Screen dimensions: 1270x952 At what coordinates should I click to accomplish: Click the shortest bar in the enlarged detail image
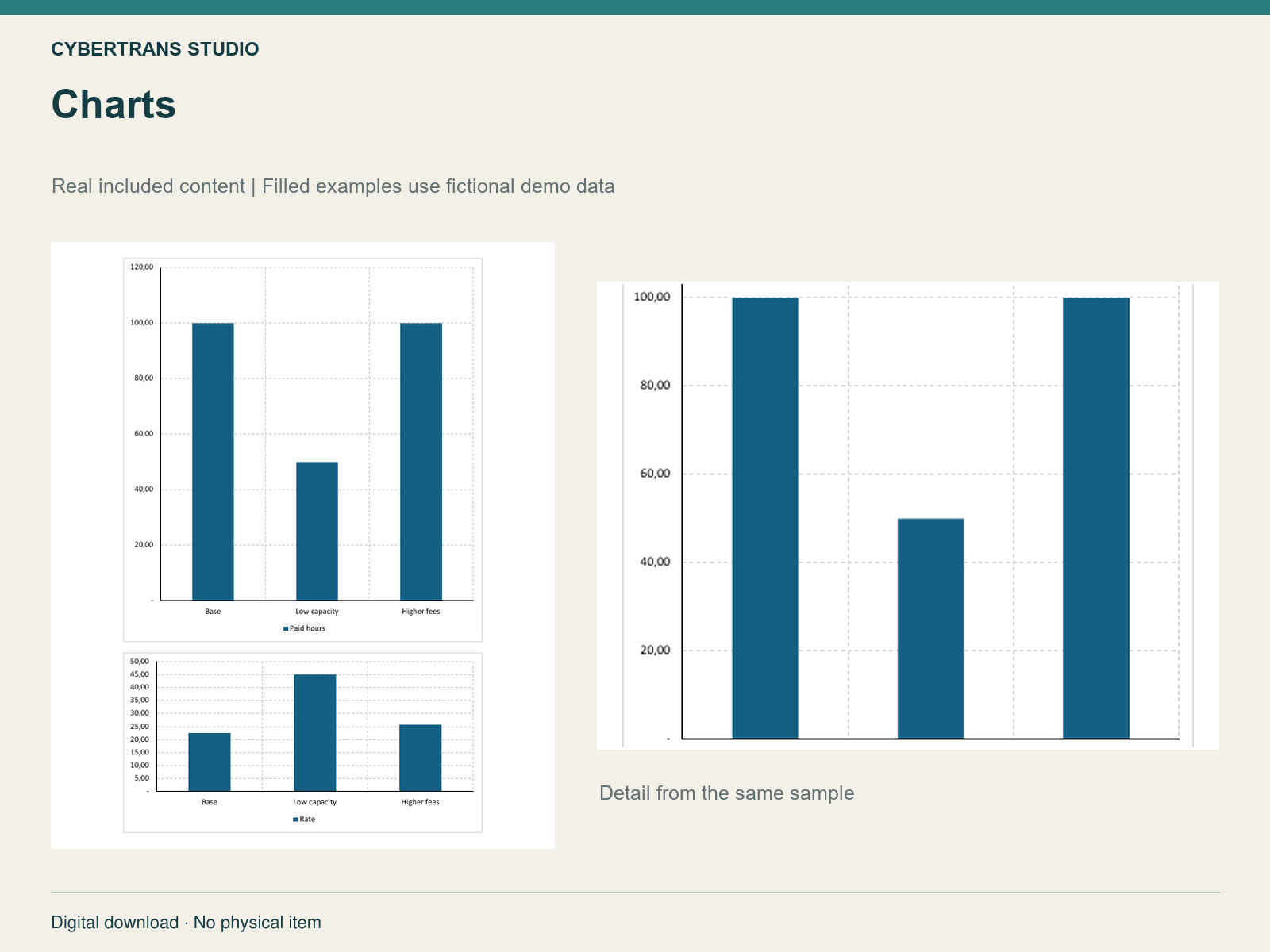click(x=930, y=628)
